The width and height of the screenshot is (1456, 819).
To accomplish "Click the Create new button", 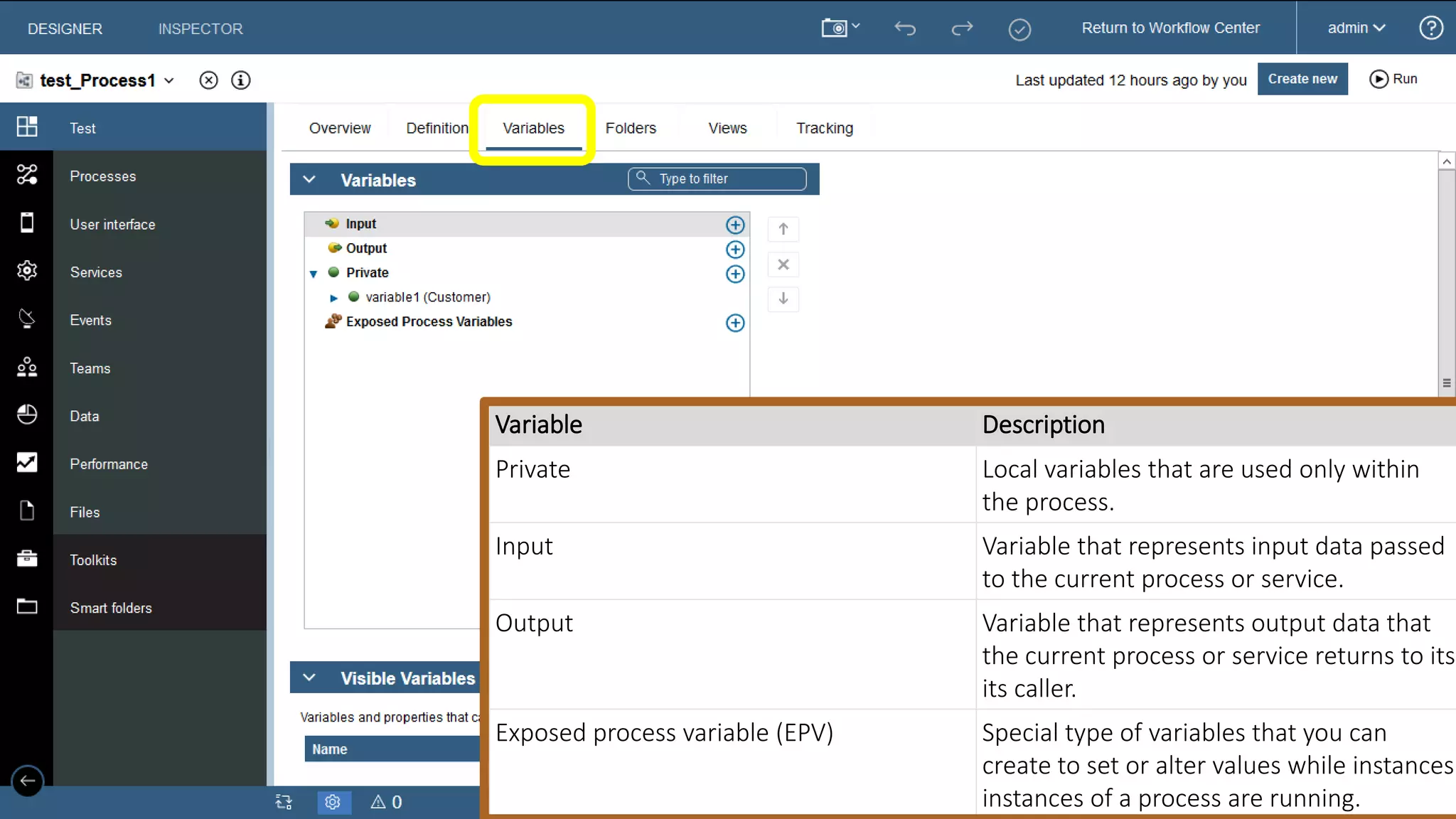I will [x=1302, y=79].
